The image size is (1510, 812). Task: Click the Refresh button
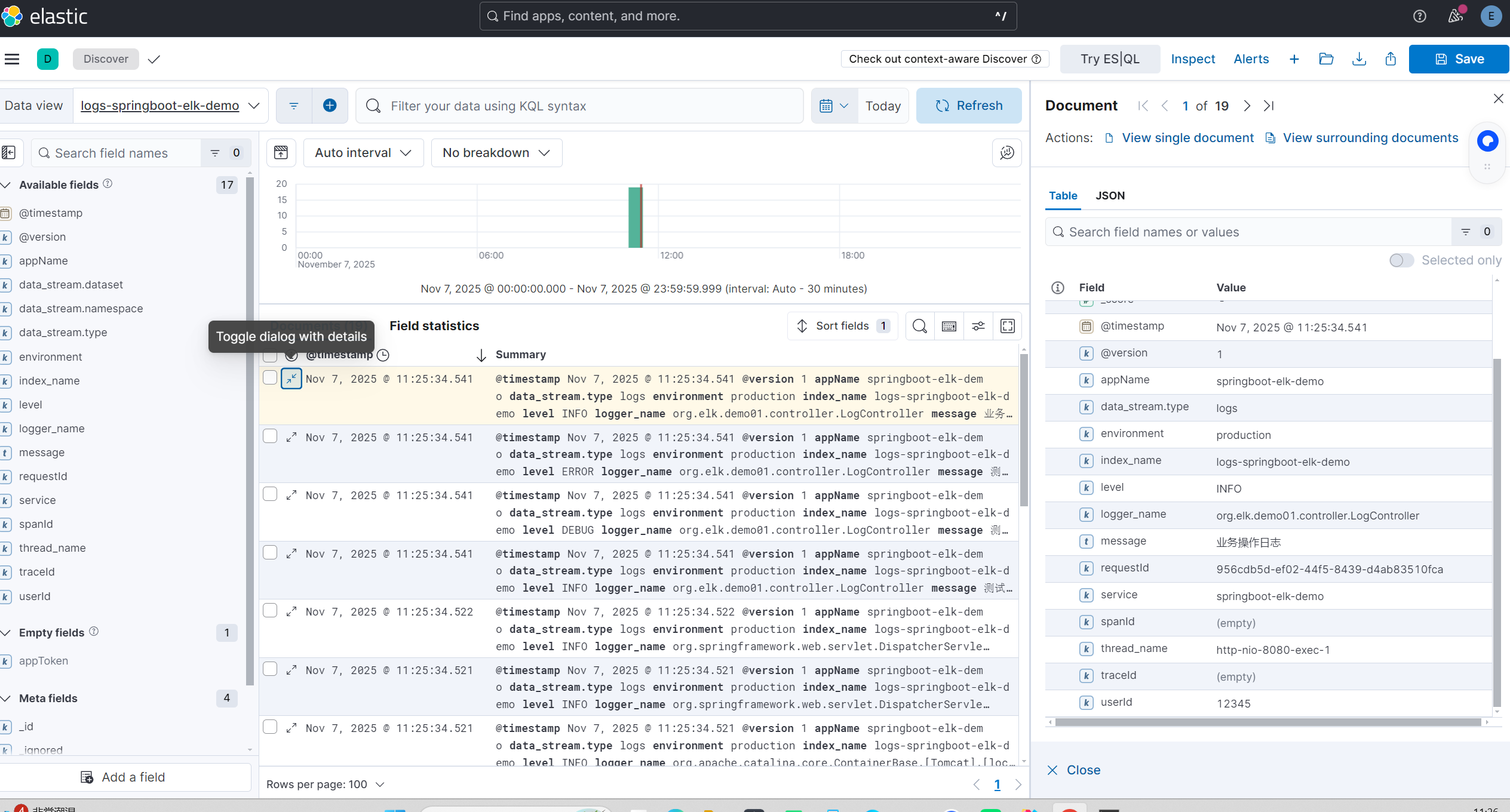[x=968, y=106]
